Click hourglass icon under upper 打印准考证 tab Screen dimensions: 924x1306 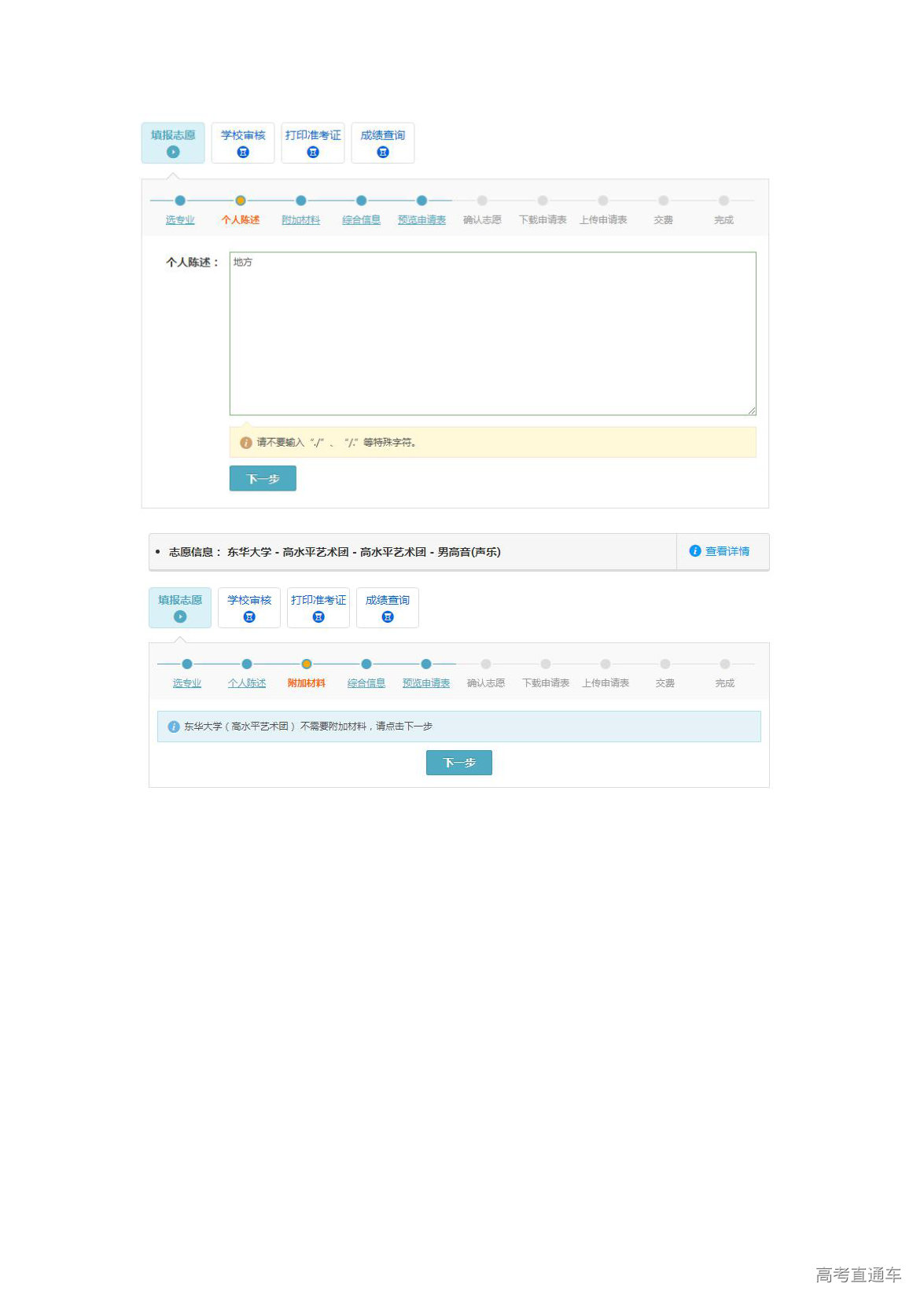point(313,153)
